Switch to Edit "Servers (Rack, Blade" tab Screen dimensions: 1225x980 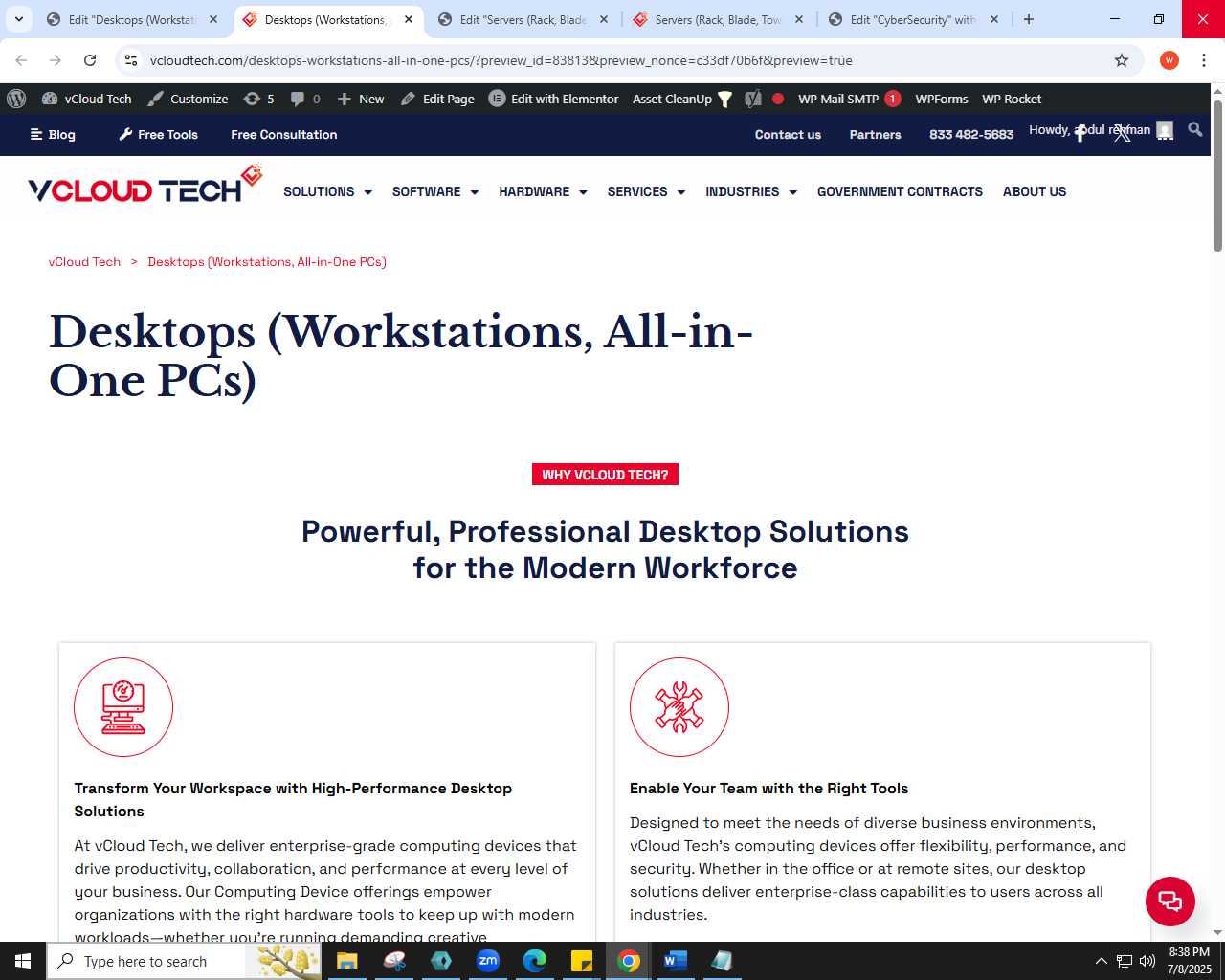523,19
